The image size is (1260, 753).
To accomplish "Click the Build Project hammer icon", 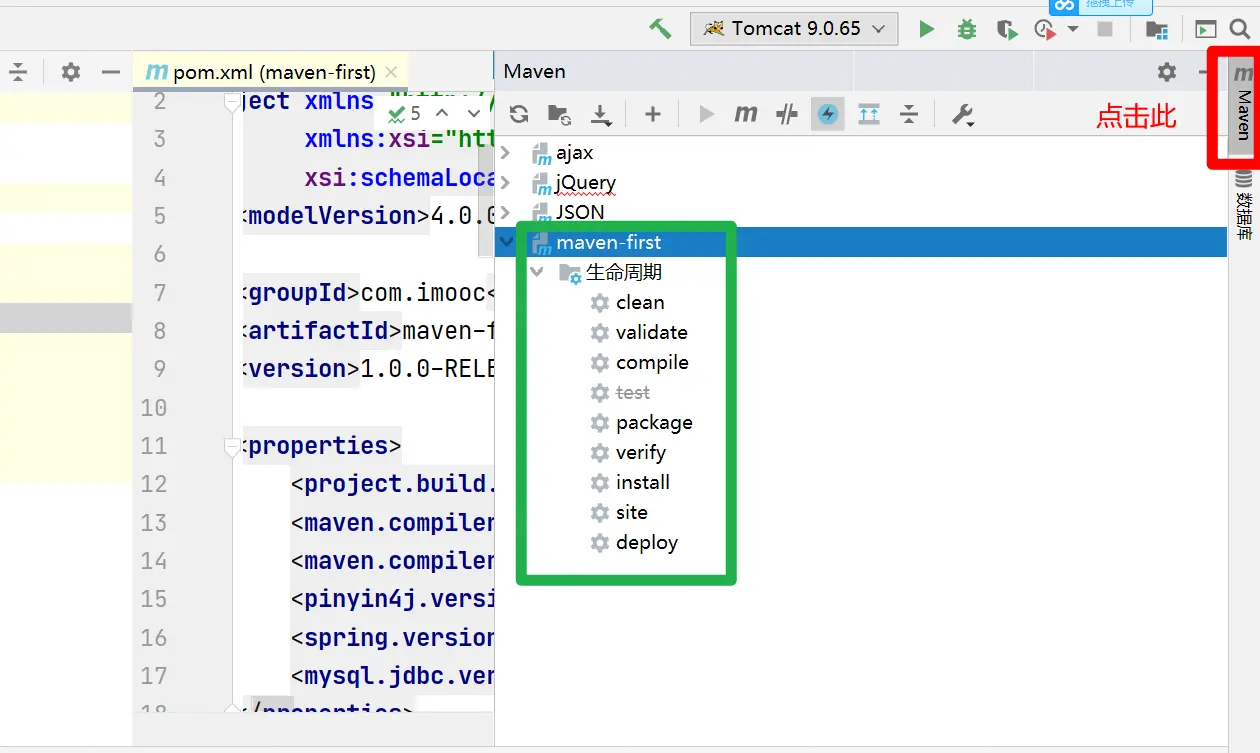I will click(x=660, y=29).
